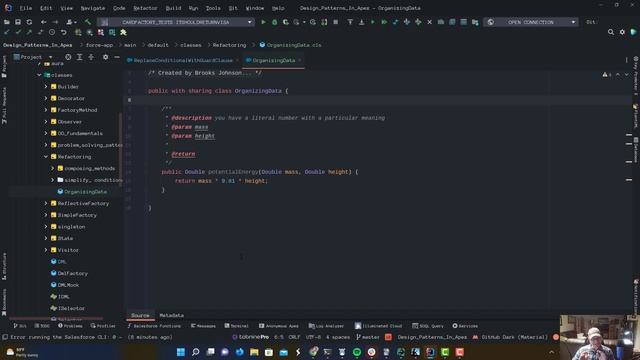Expand the FactoryMethod folder

click(46, 110)
